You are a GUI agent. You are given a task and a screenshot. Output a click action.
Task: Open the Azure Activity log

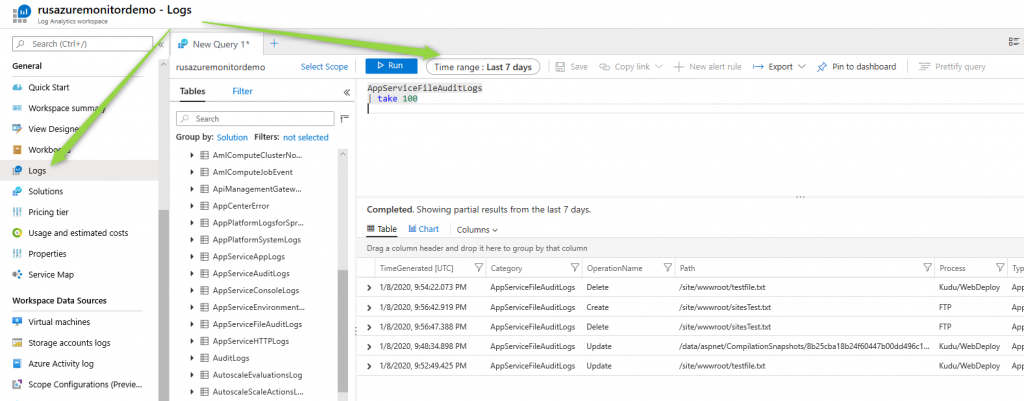point(61,364)
